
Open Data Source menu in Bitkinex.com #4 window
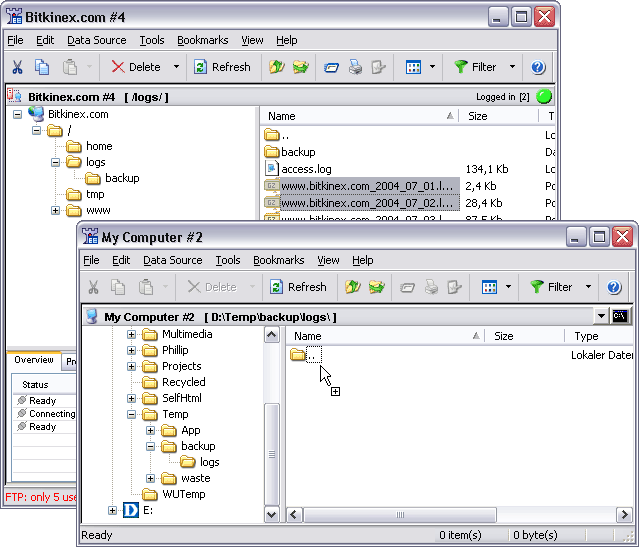[97, 40]
